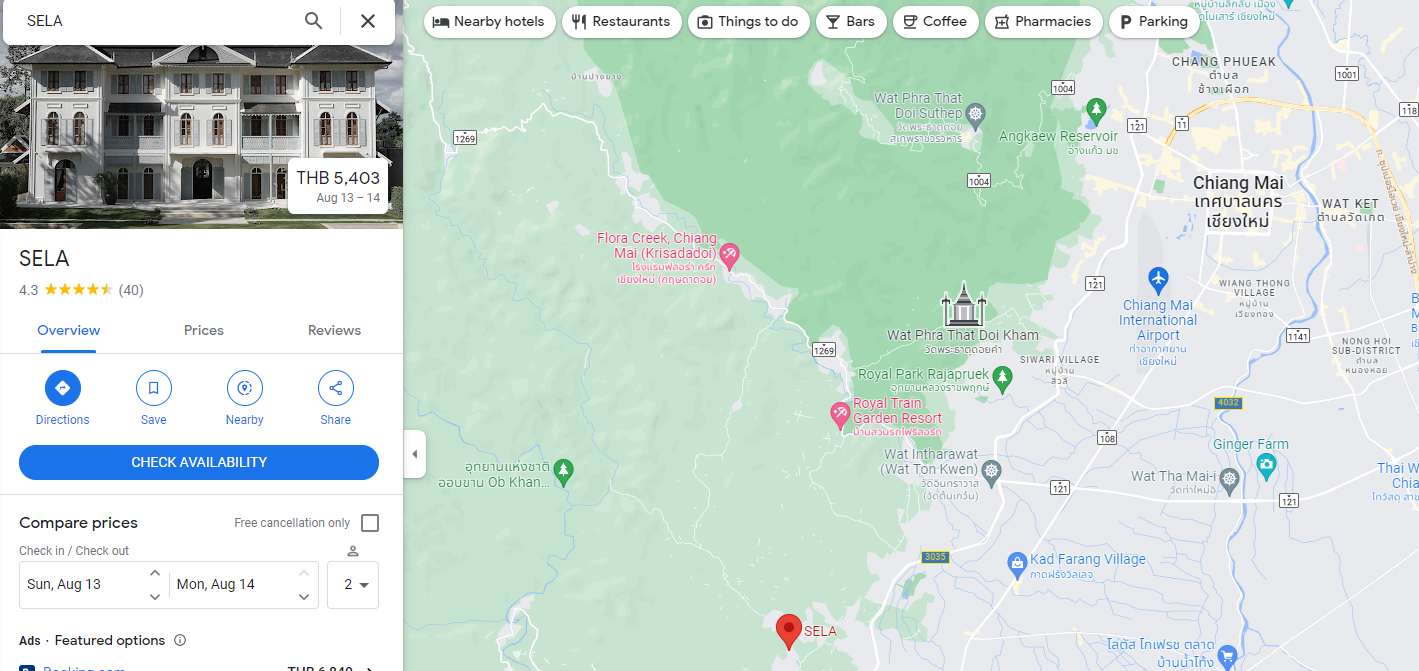Search Nearby places icon
The width and height of the screenshot is (1419, 671).
[x=245, y=388]
